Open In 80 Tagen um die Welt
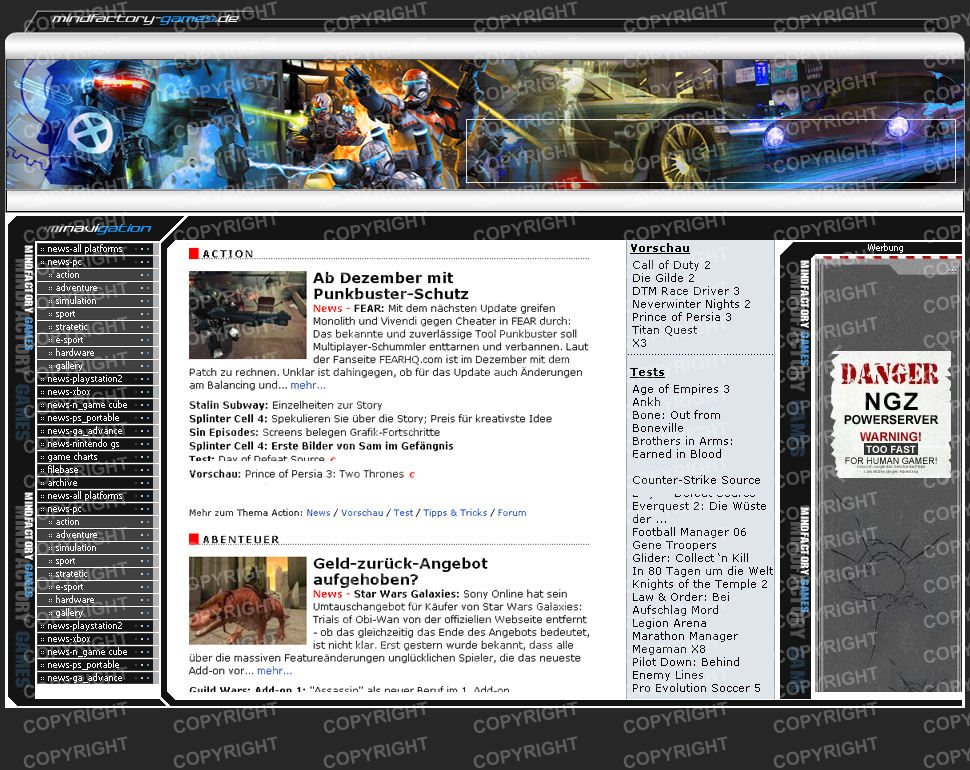This screenshot has width=970, height=770. tap(702, 571)
